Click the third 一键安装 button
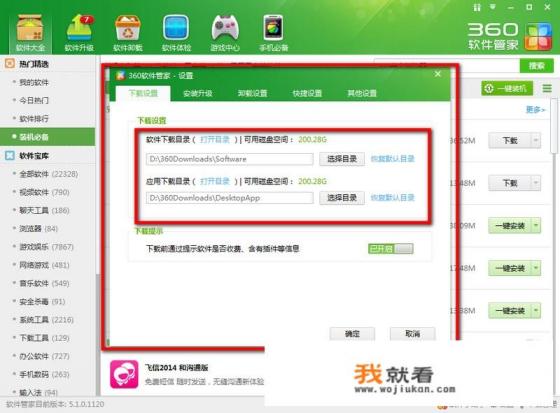The height and width of the screenshot is (413, 560). click(510, 310)
